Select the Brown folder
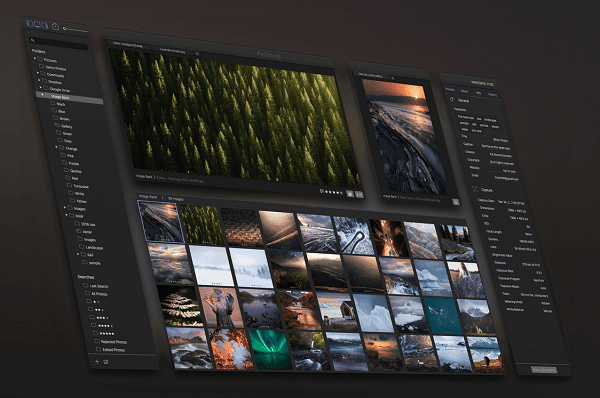The height and width of the screenshot is (398, 600). point(62,118)
